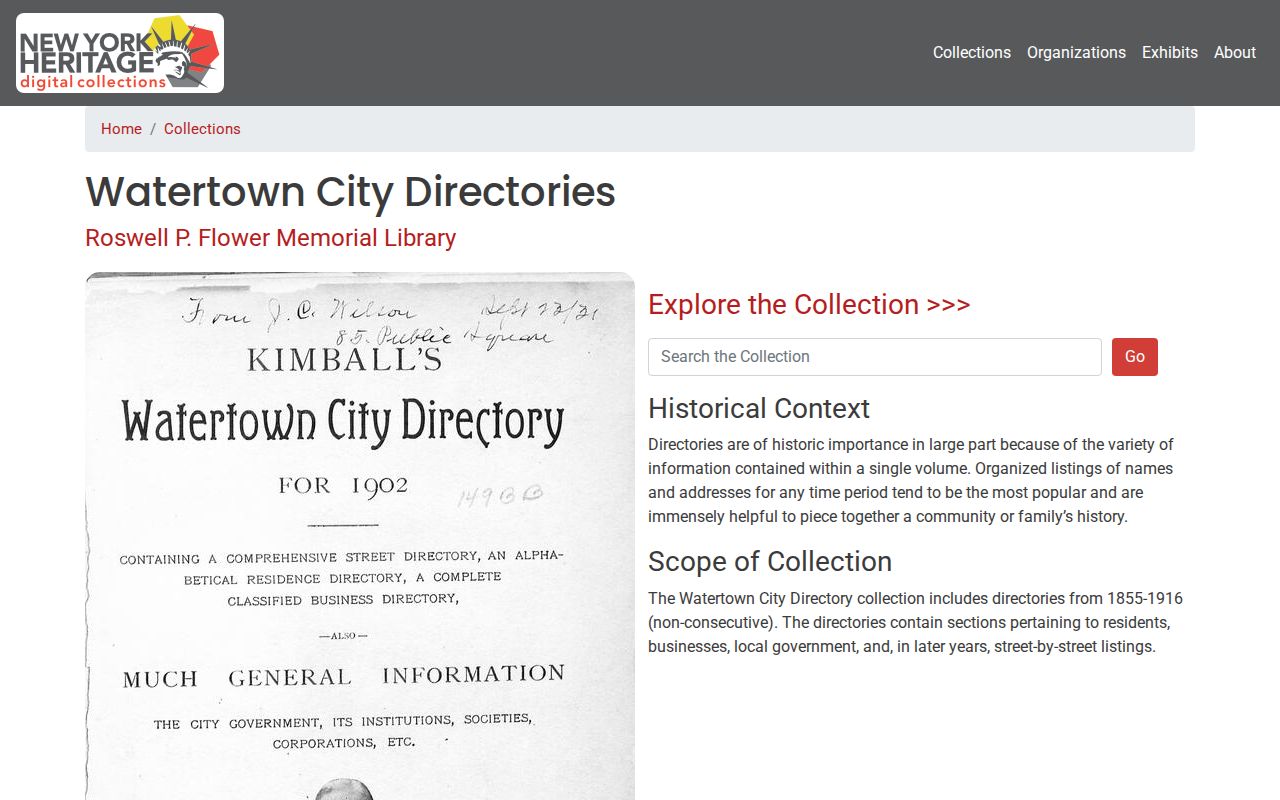
Task: Click the Go search button
Action: point(1135,357)
